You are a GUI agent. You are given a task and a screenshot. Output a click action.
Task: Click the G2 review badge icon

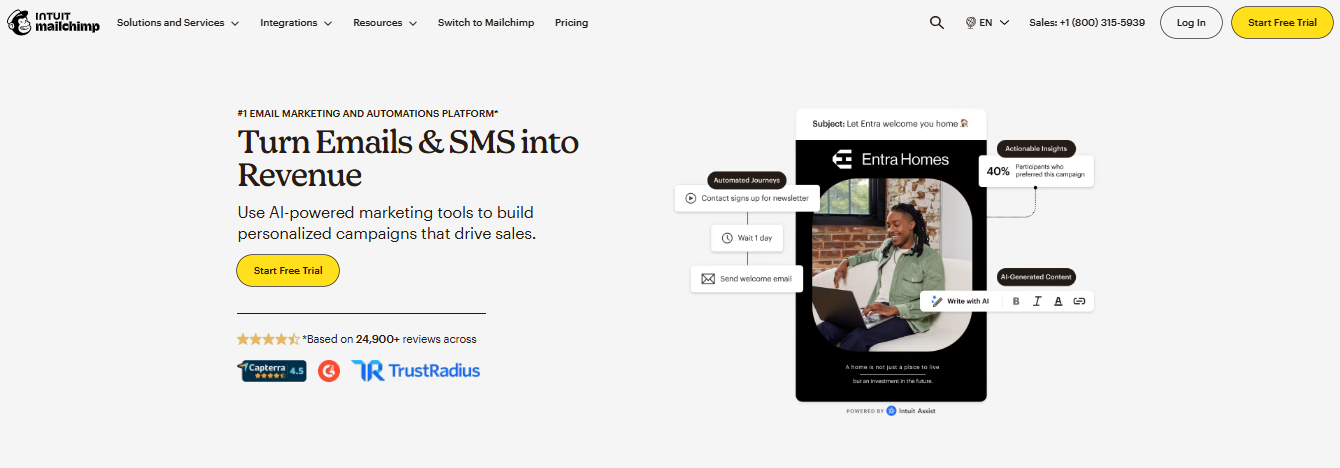point(329,371)
